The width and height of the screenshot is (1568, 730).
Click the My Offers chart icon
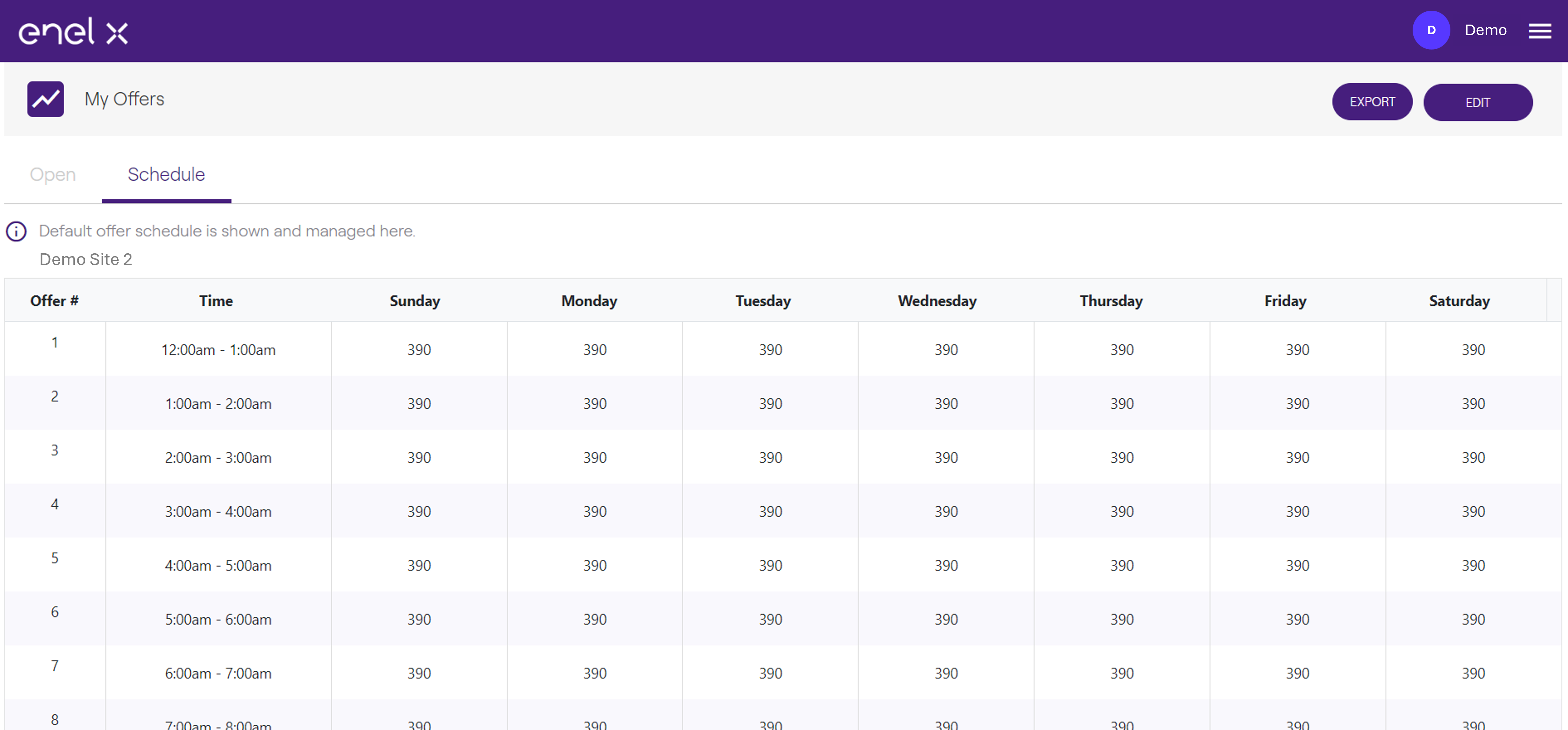pos(46,99)
